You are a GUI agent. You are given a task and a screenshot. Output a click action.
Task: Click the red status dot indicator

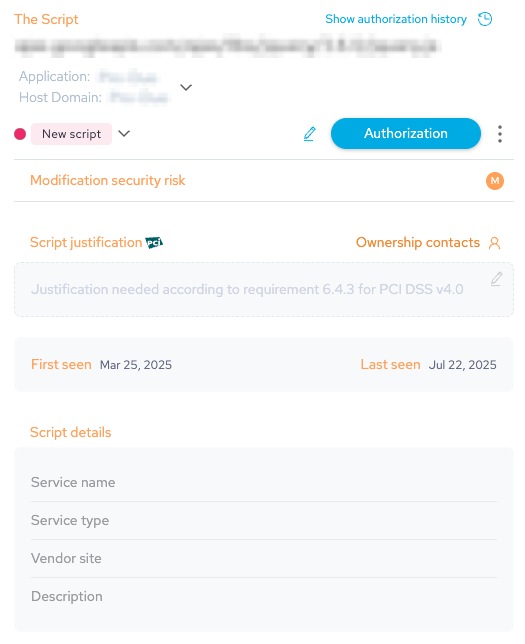(x=20, y=134)
